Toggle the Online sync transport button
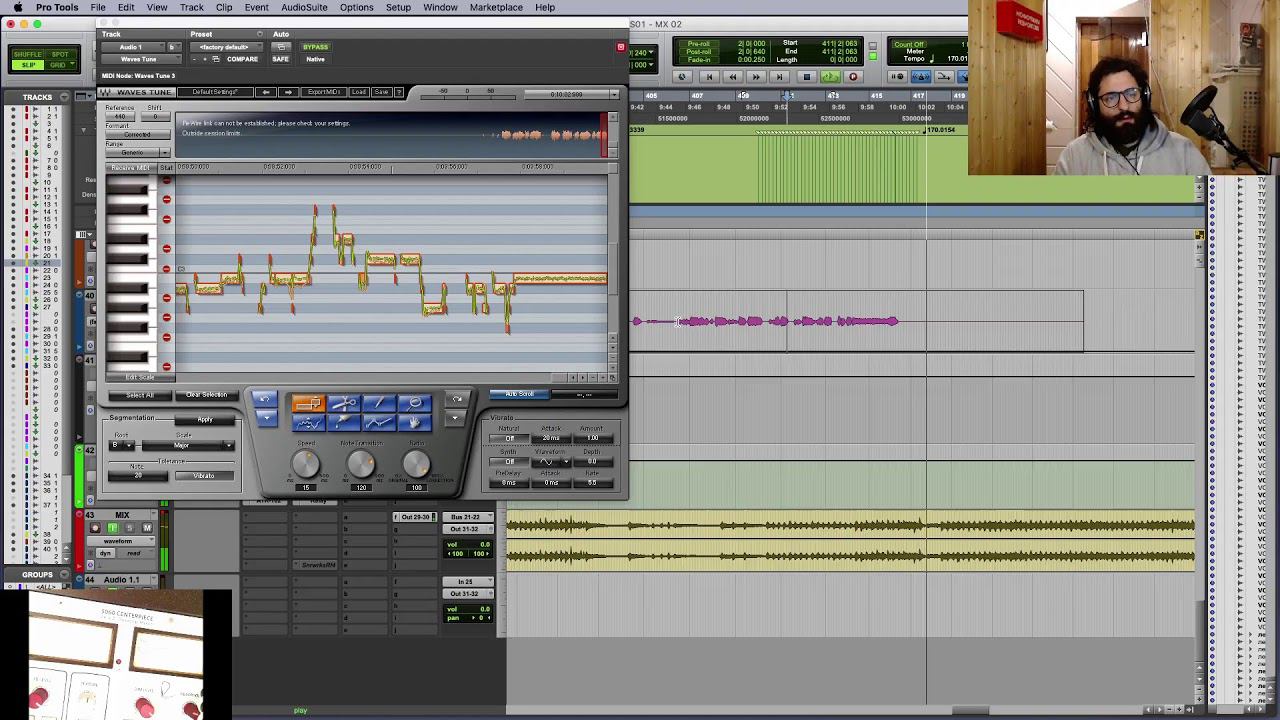Screen dimensions: 1280x720 [x=682, y=77]
